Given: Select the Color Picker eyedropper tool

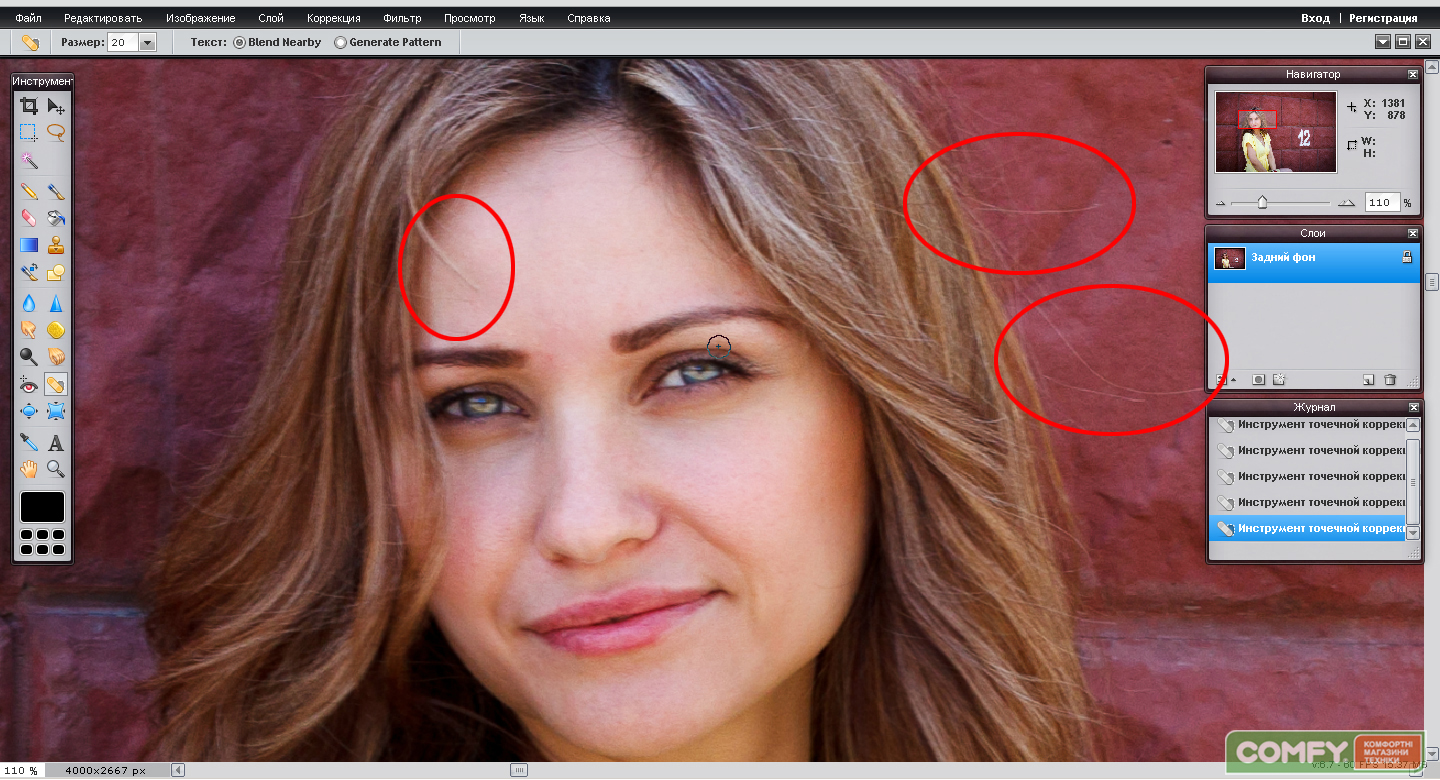Looking at the screenshot, I should pyautogui.click(x=29, y=442).
